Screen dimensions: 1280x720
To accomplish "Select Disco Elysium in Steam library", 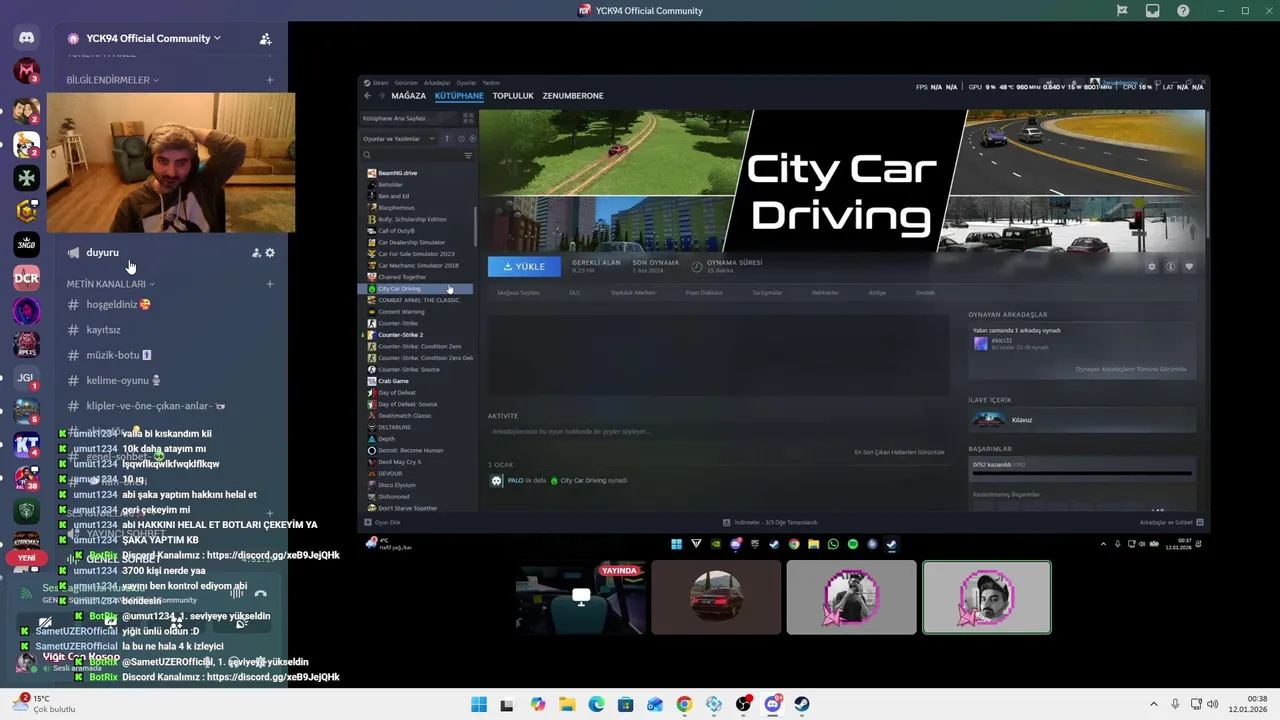I will pyautogui.click(x=396, y=485).
